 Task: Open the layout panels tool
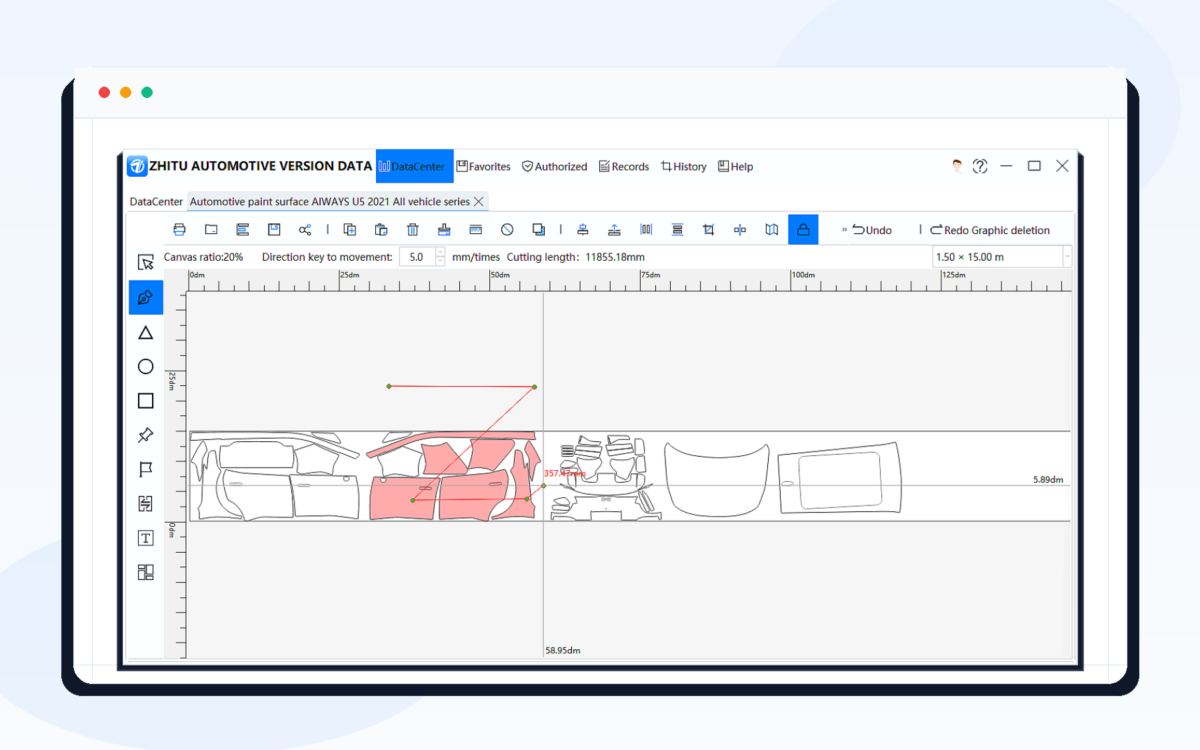pyautogui.click(x=146, y=572)
